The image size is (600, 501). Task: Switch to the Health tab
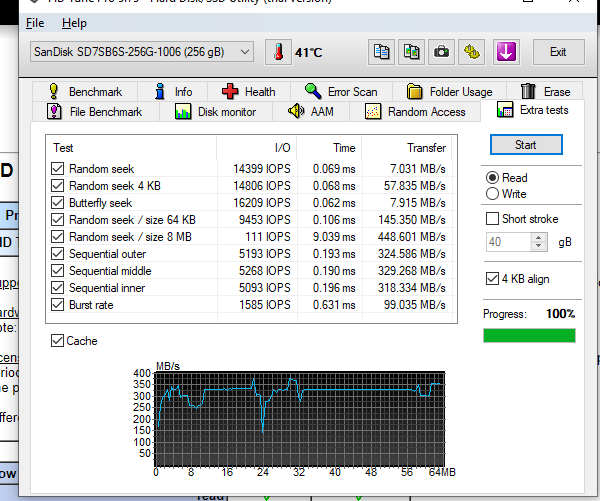[249, 91]
